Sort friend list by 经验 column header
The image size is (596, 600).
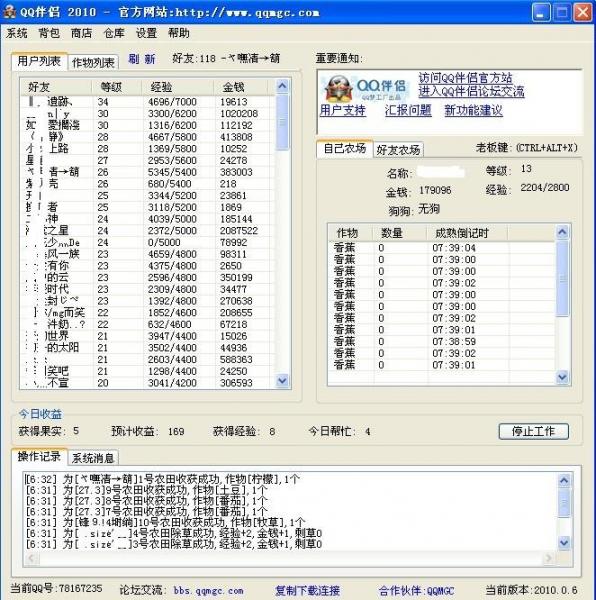click(177, 87)
